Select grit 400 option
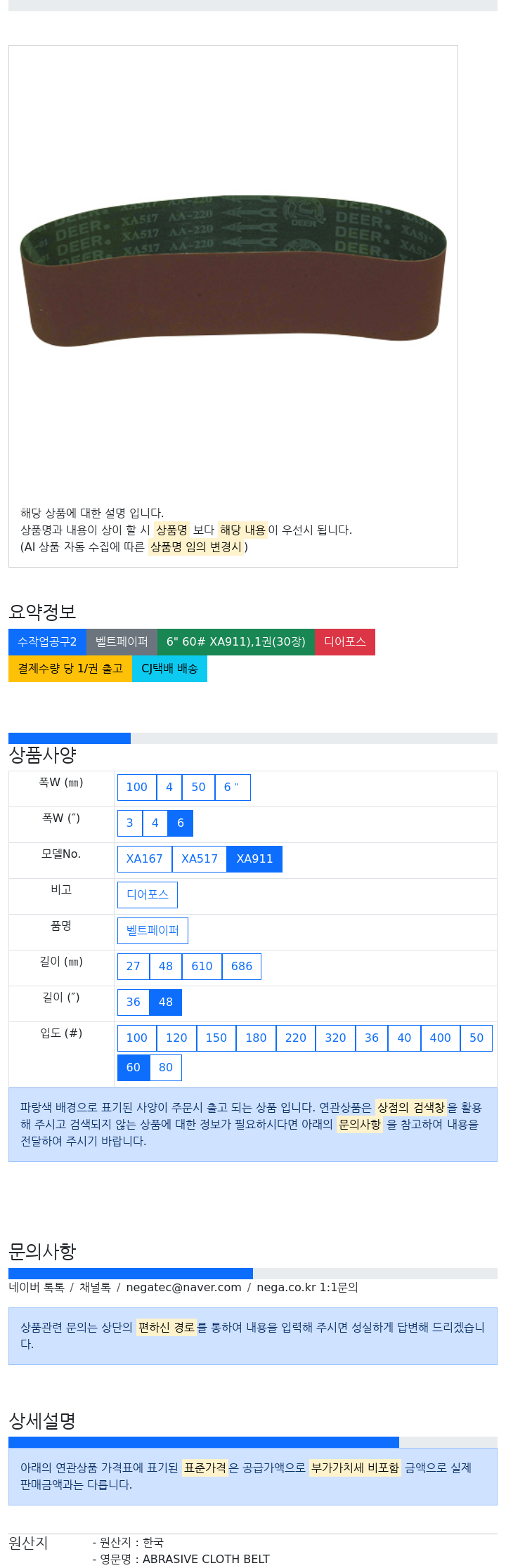This screenshot has width=506, height=1568. pos(441,1038)
